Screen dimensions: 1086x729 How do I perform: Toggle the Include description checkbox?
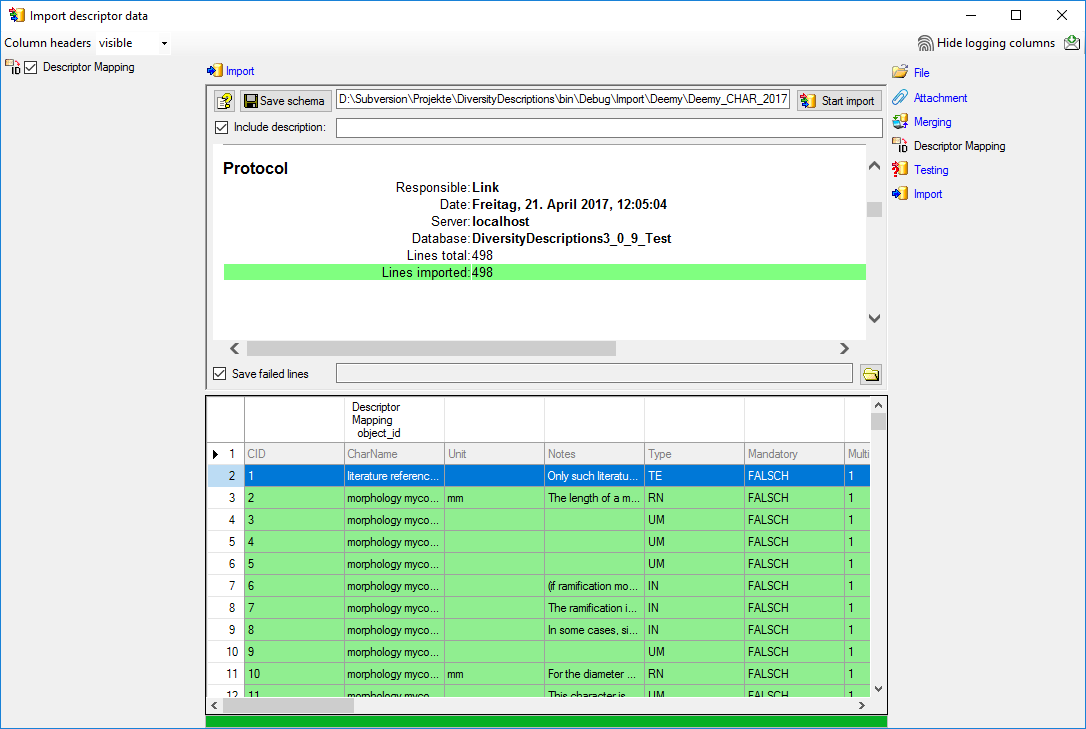222,128
